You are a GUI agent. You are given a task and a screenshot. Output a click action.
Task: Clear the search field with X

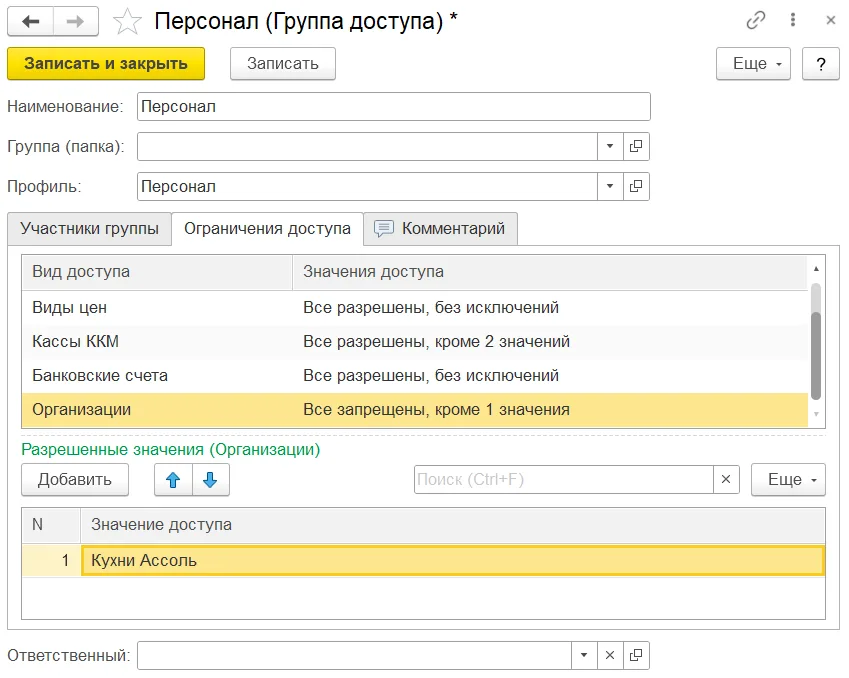tap(726, 480)
